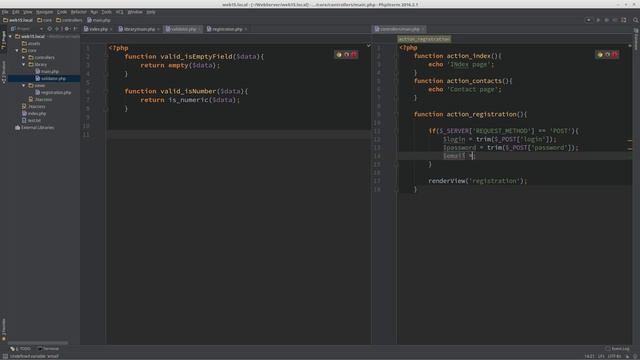Click the Run button in toolbar

tap(598, 20)
